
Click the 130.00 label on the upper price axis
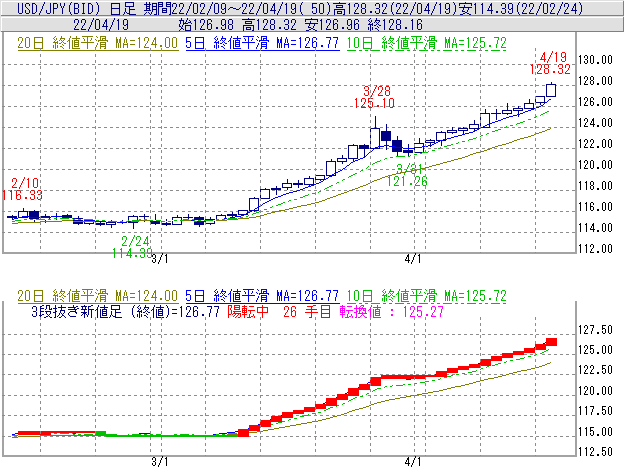tap(595, 60)
